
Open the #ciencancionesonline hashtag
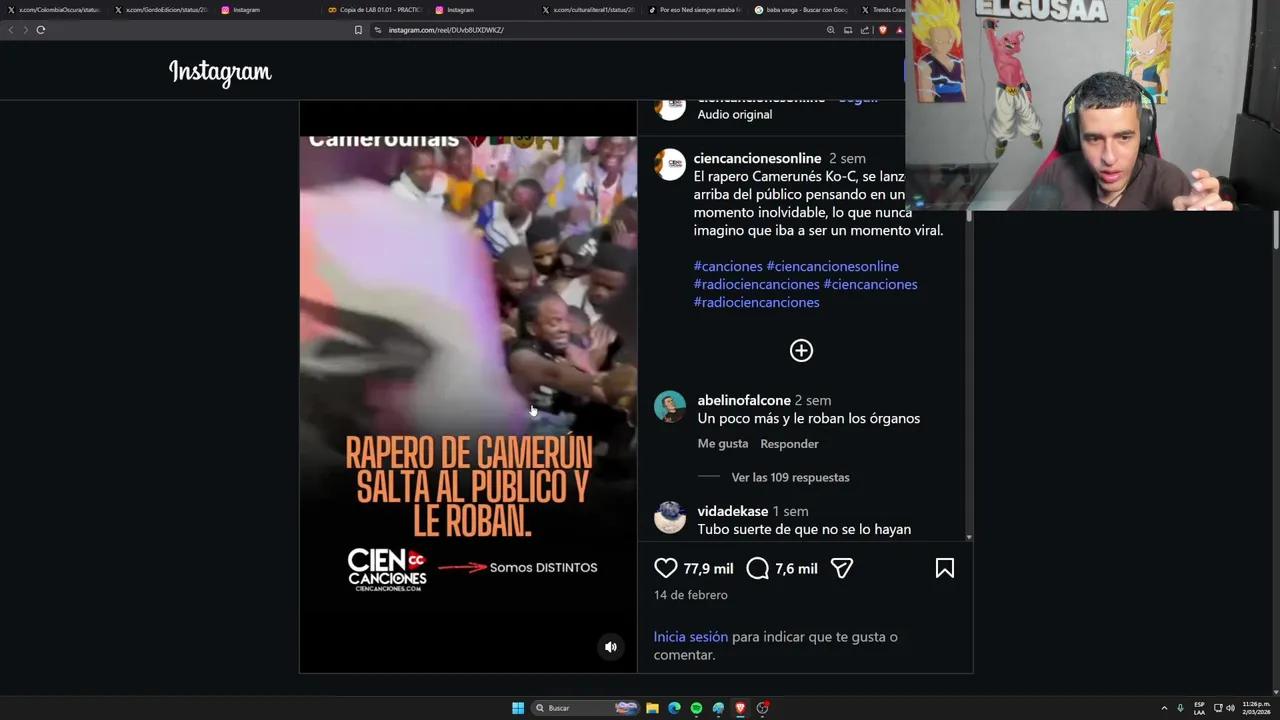coord(832,266)
